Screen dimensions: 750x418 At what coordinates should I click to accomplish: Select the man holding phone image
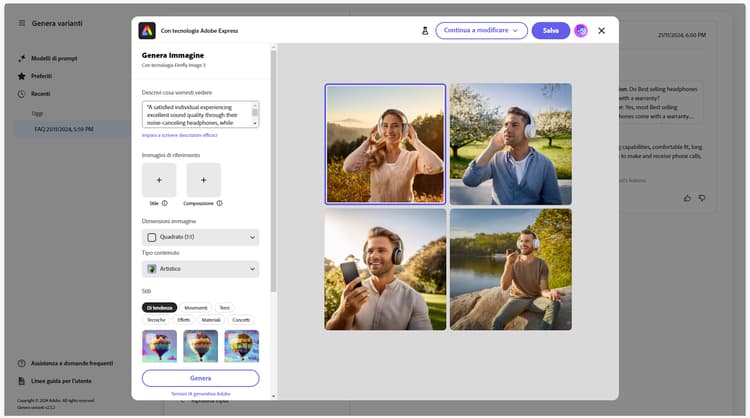pos(385,269)
